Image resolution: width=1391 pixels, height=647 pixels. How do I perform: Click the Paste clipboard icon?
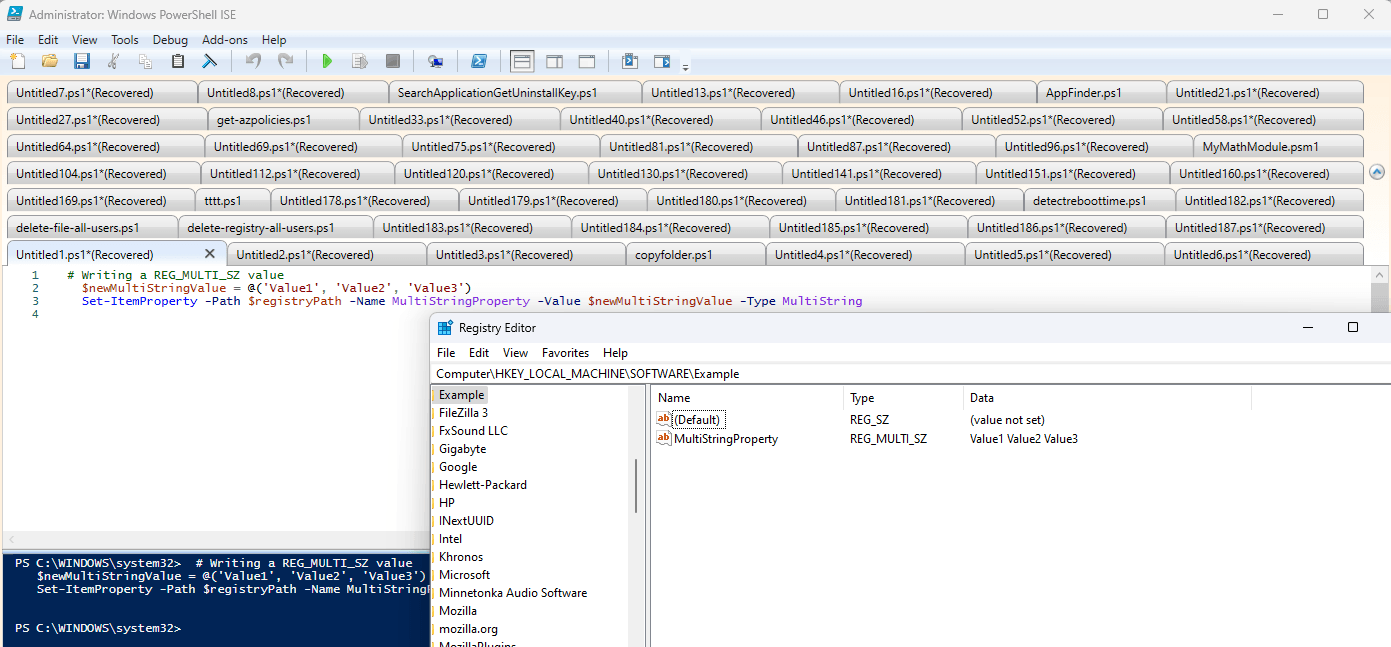tap(178, 61)
